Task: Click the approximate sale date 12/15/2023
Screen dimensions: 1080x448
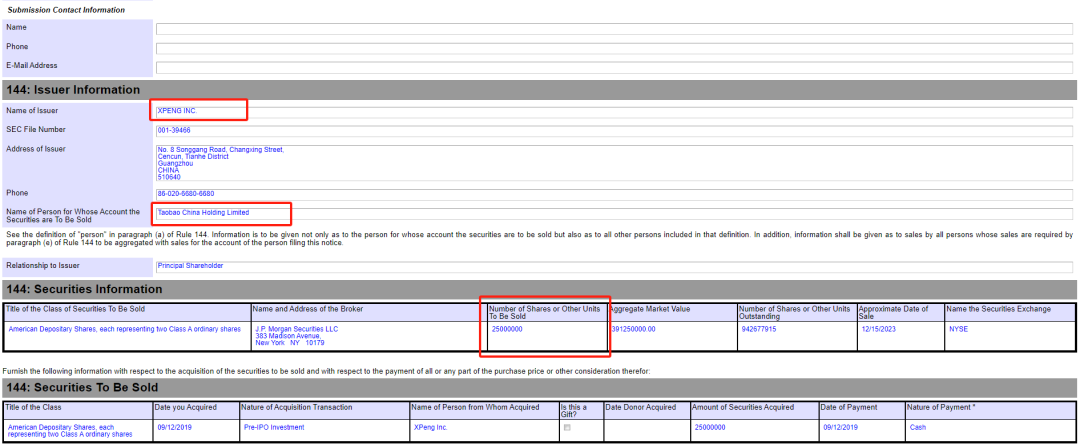Action: click(877, 329)
